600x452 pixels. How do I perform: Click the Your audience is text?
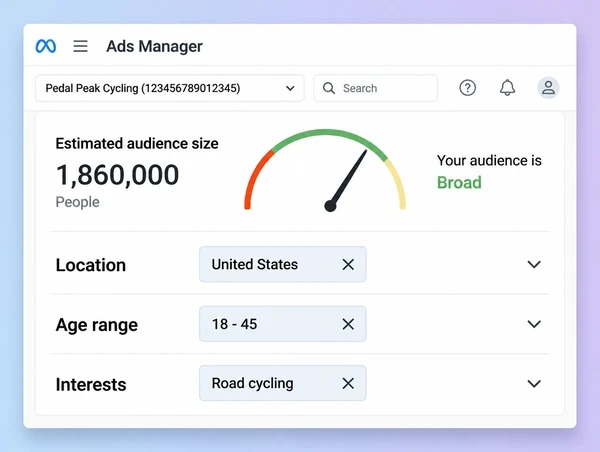point(489,161)
